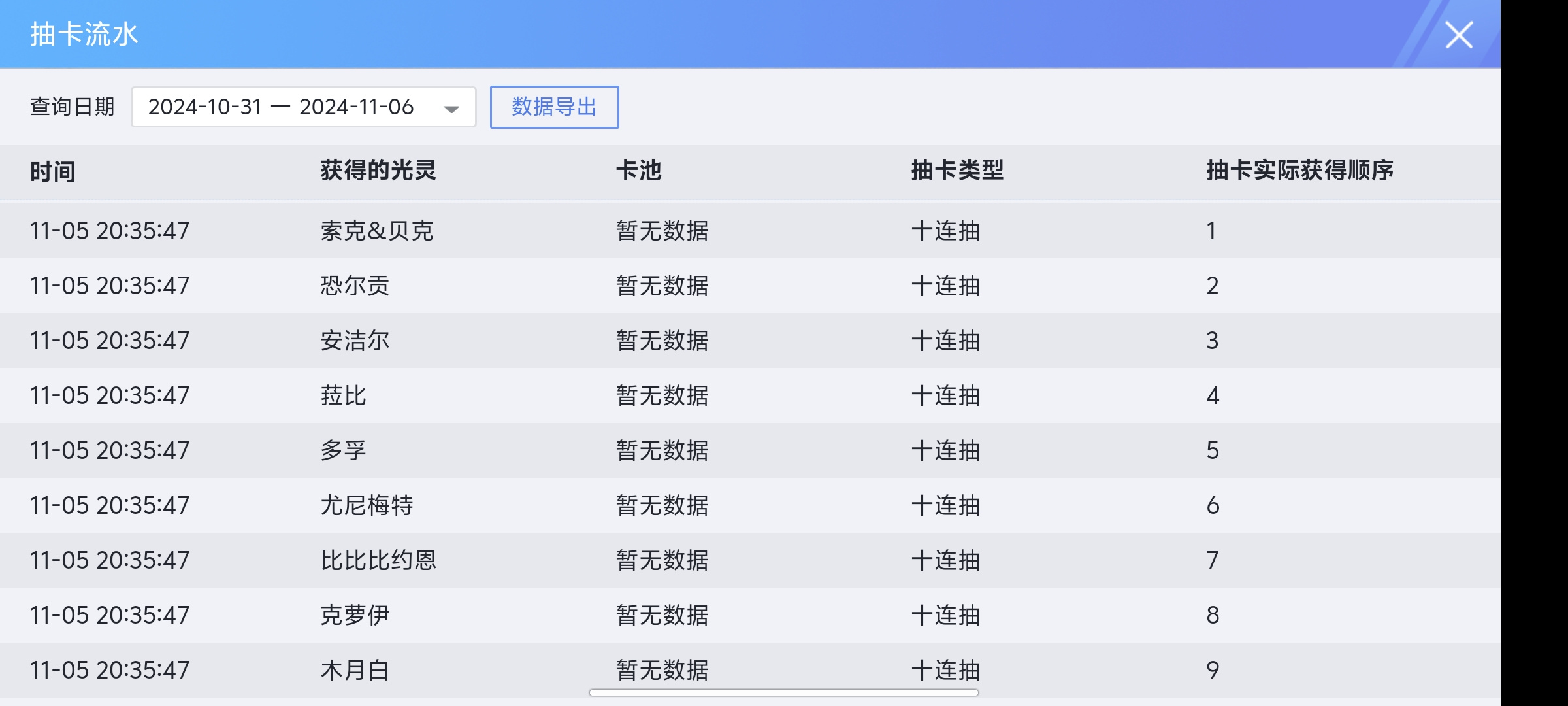The image size is (1568, 706).
Task: Click order number 9 in the 木月白 row
Action: (x=1213, y=670)
